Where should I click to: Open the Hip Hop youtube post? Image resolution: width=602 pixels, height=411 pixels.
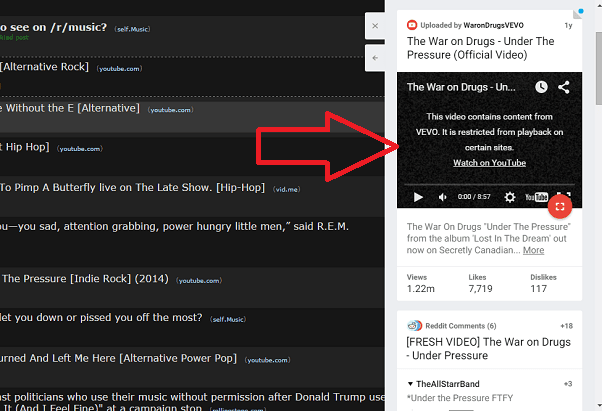click(25, 147)
